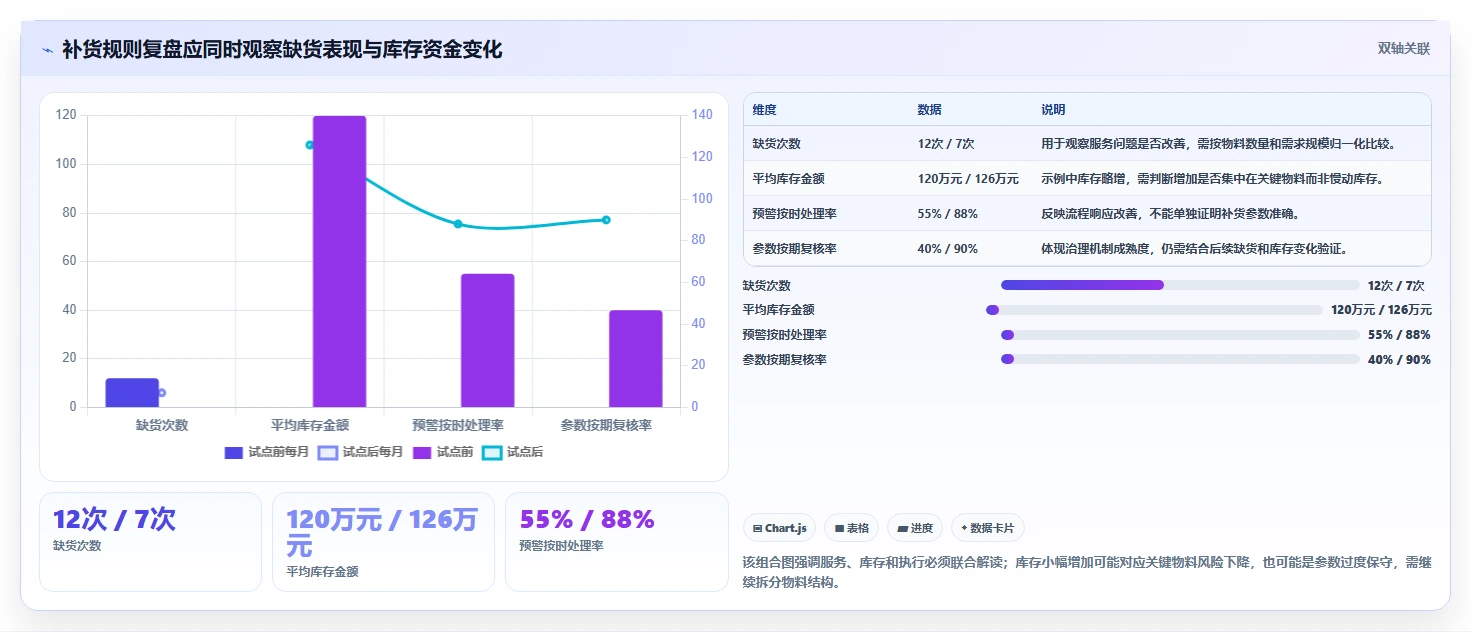The image size is (1471, 632).
Task: Click the footnote paragraph starting 该组合图强调
Action: click(1087, 573)
